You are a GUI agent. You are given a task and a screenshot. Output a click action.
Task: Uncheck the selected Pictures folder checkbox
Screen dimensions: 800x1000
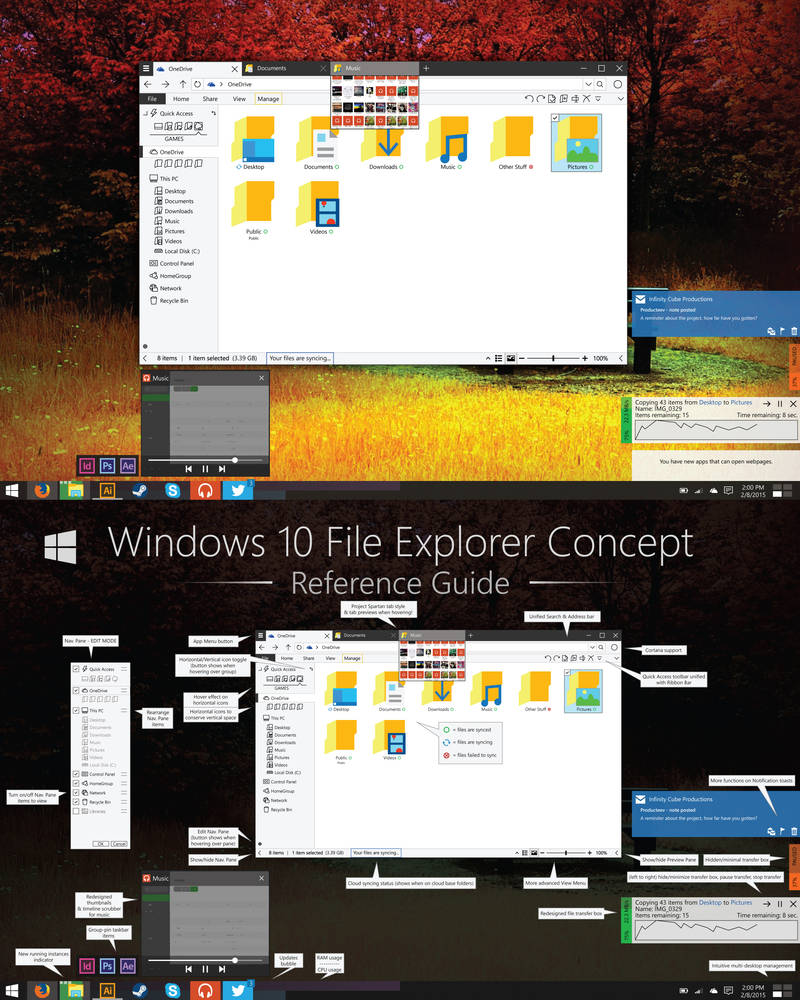coord(555,118)
